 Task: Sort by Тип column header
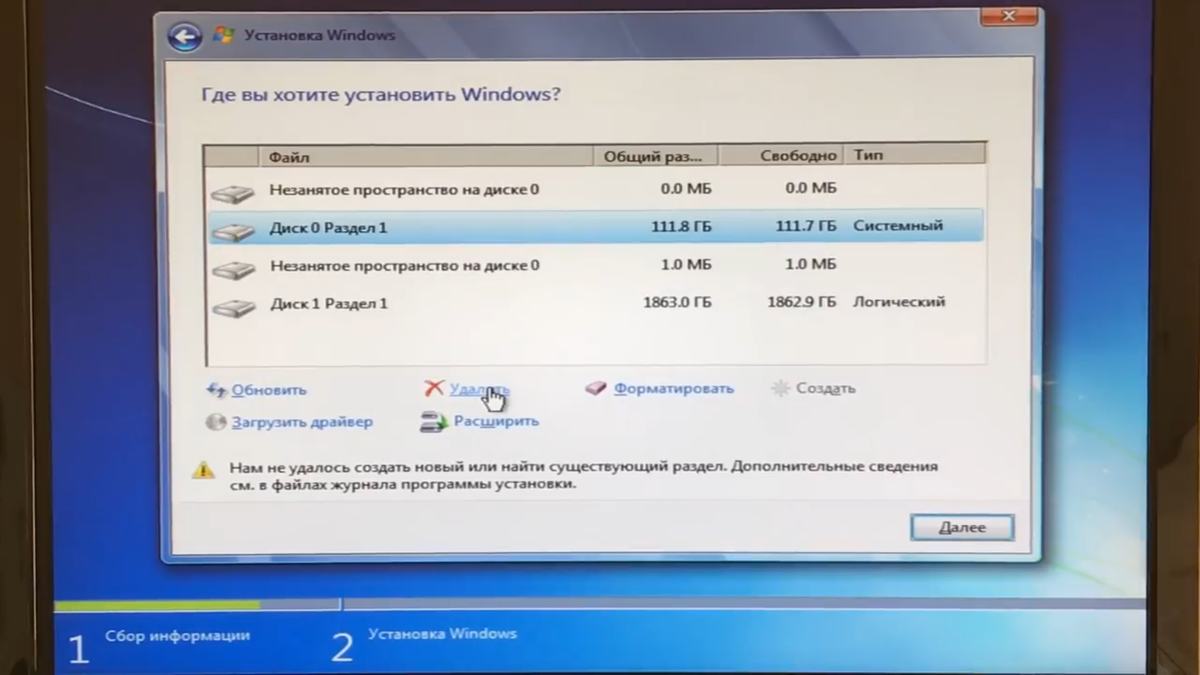coord(915,155)
